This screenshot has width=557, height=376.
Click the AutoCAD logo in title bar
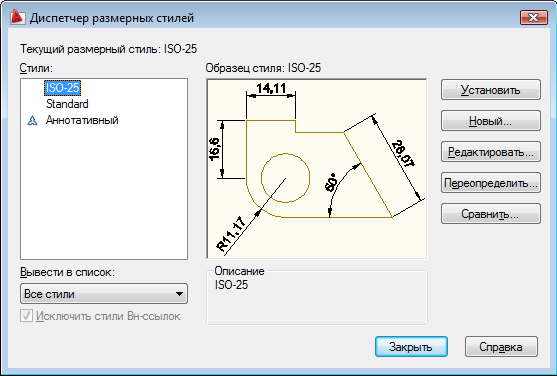click(x=18, y=17)
